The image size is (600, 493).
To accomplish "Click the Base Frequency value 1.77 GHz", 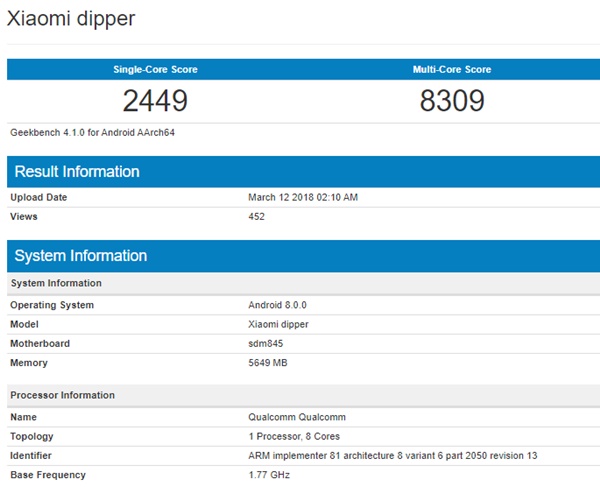I will pos(267,474).
